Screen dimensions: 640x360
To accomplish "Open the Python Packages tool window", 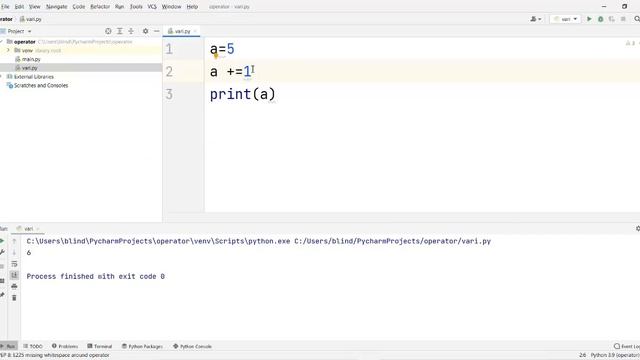I will 142,346.
